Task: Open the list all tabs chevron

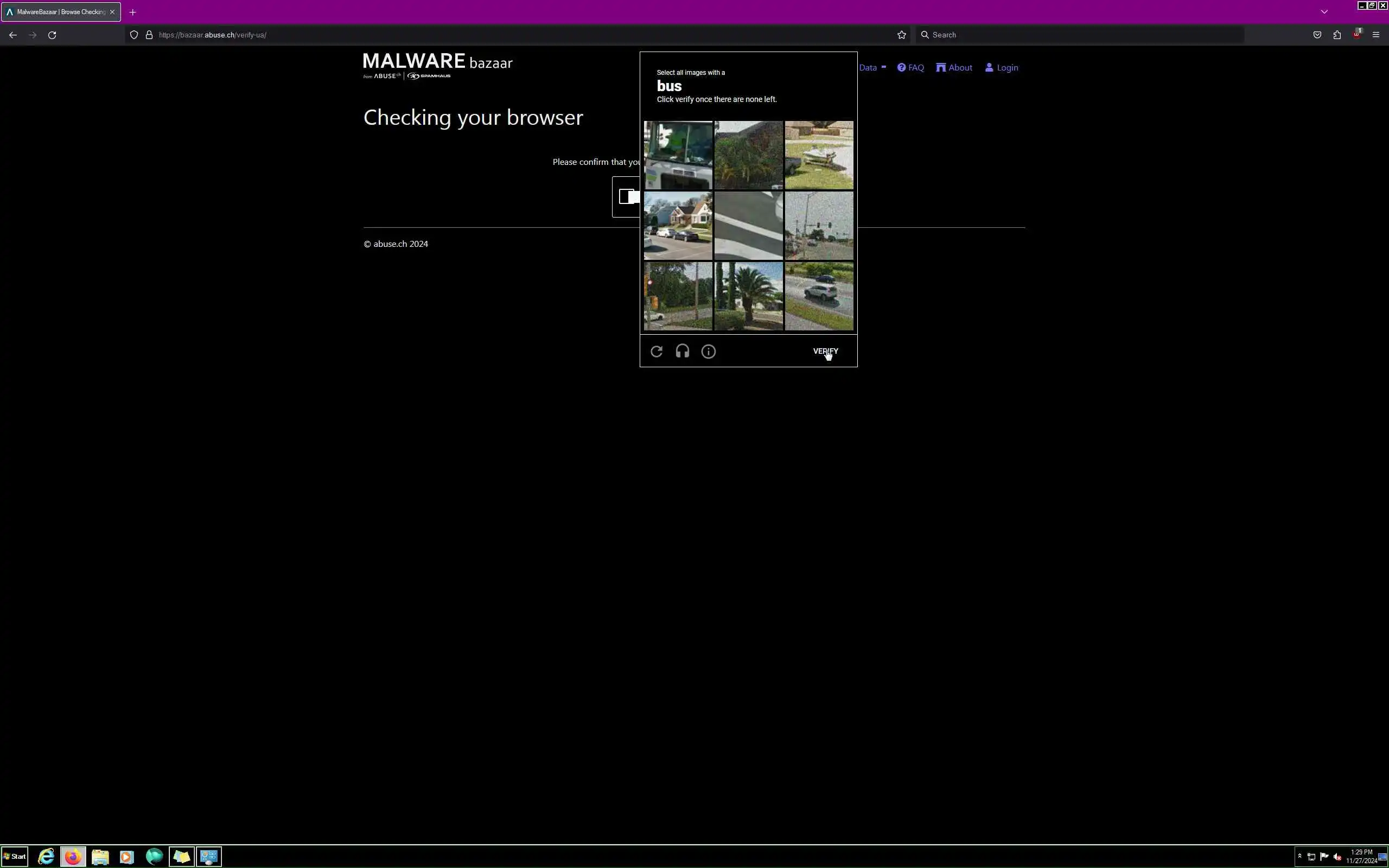Action: pyautogui.click(x=1324, y=11)
